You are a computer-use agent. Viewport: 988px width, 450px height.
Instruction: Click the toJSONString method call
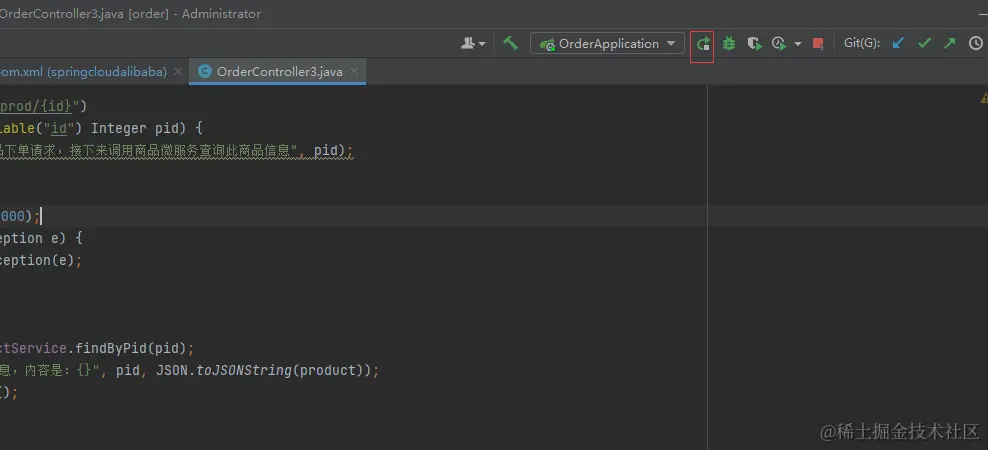(244, 371)
